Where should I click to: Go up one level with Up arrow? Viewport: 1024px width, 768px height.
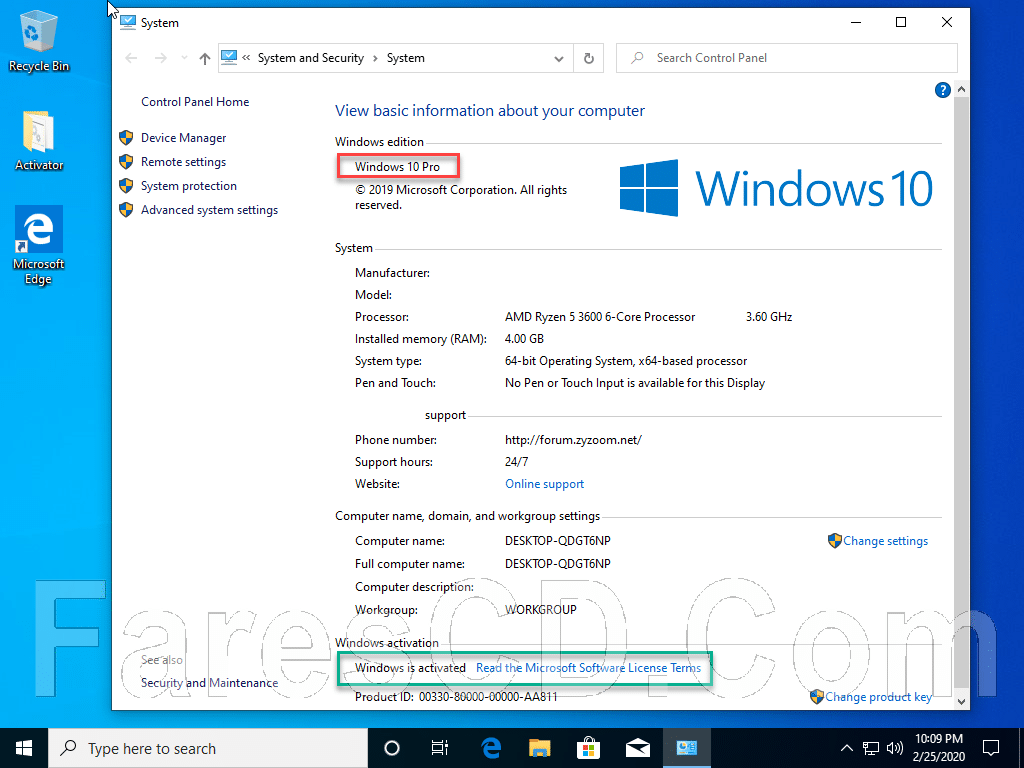205,58
